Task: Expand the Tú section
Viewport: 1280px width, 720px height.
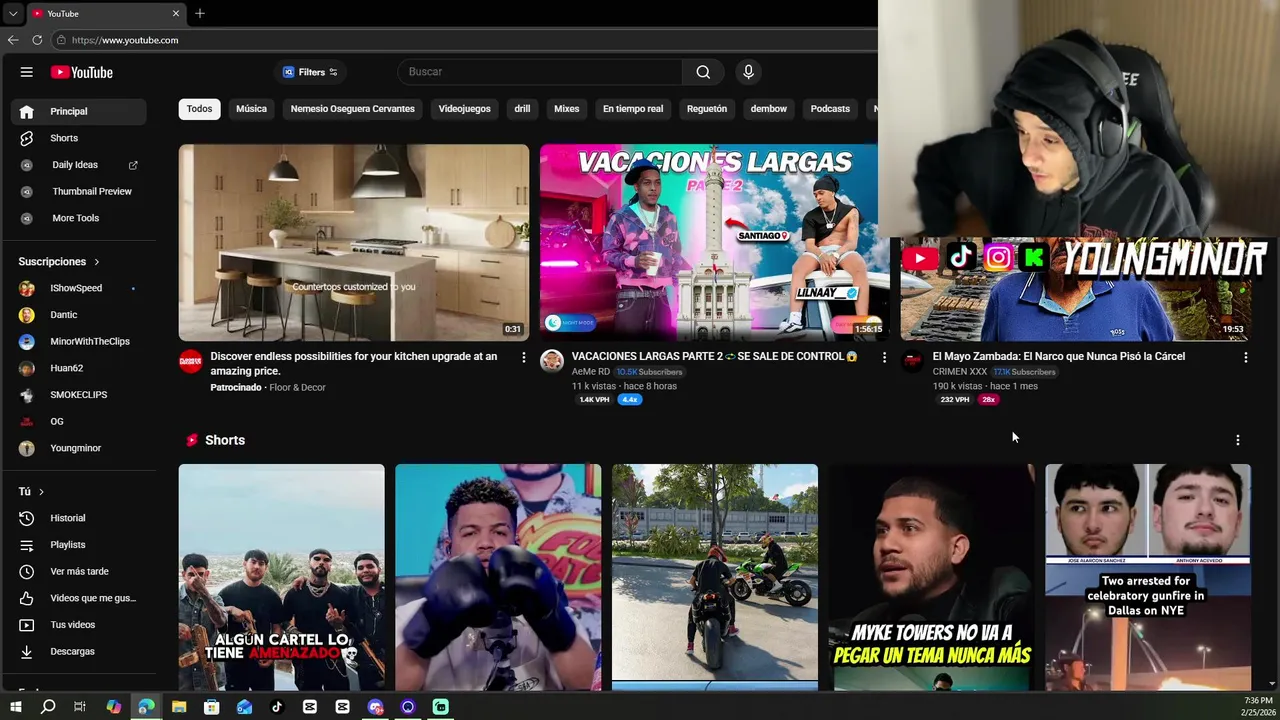Action: click(32, 492)
